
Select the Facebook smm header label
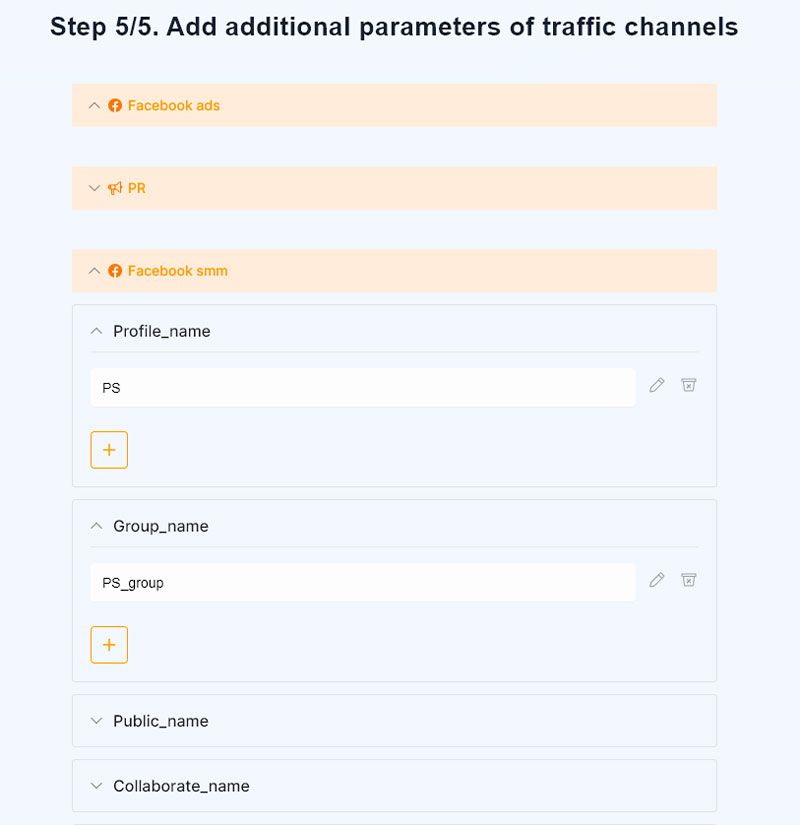[178, 270]
